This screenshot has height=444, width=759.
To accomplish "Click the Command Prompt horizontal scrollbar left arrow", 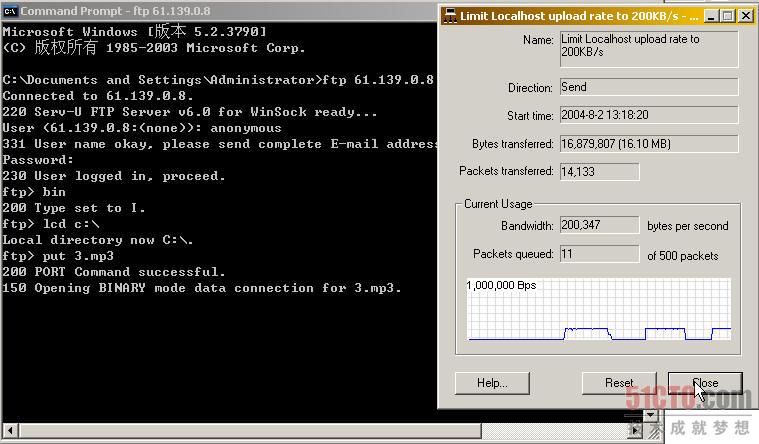I will point(10,430).
